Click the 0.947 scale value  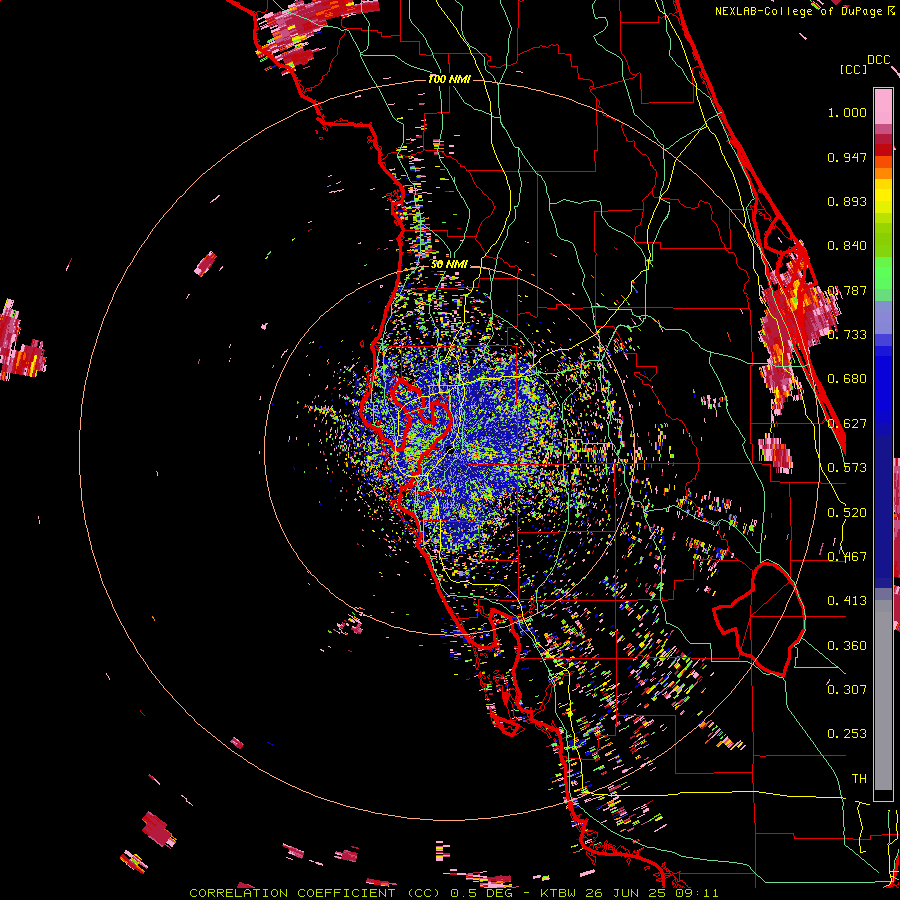(x=847, y=157)
